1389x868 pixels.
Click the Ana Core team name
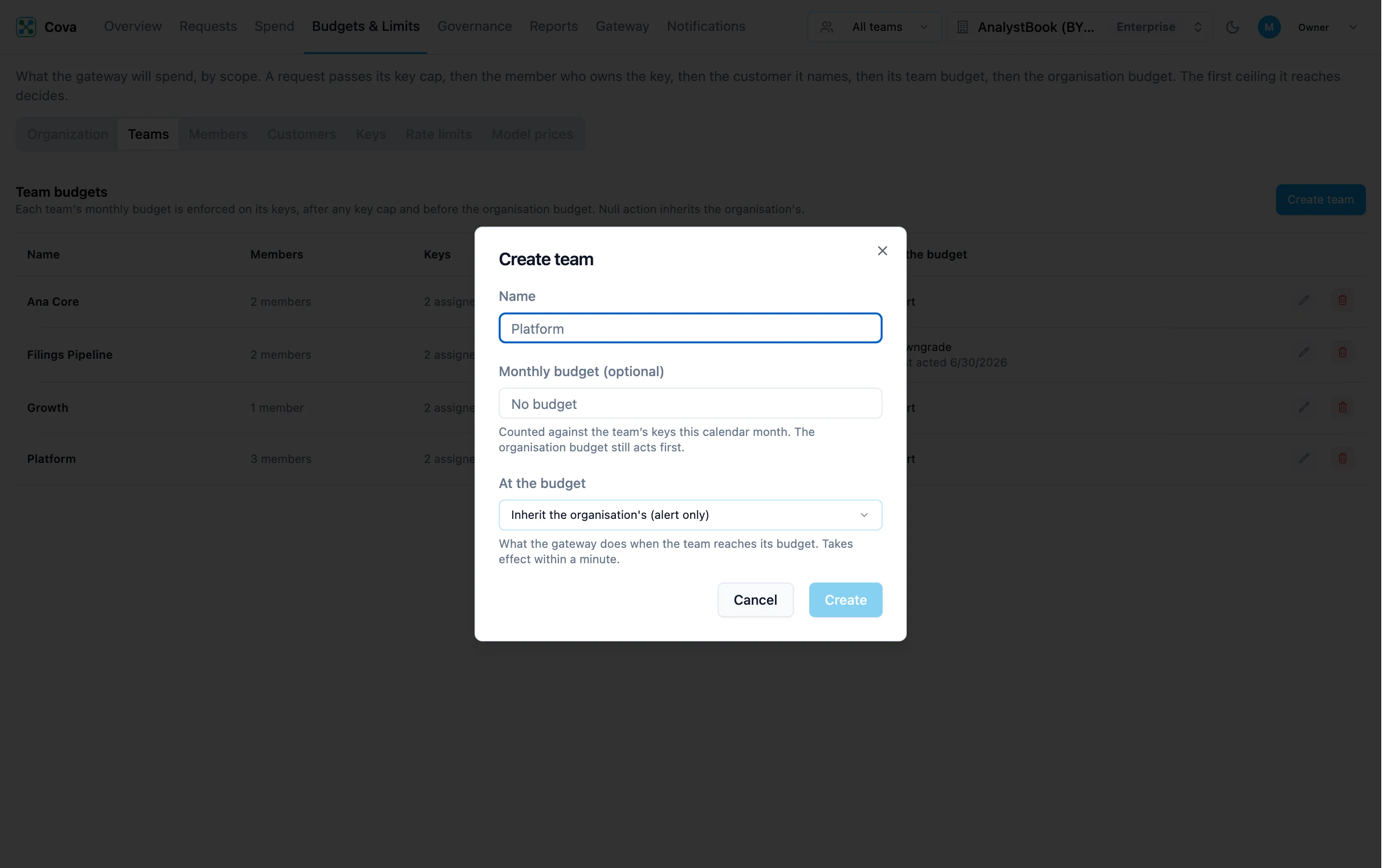pyautogui.click(x=53, y=301)
